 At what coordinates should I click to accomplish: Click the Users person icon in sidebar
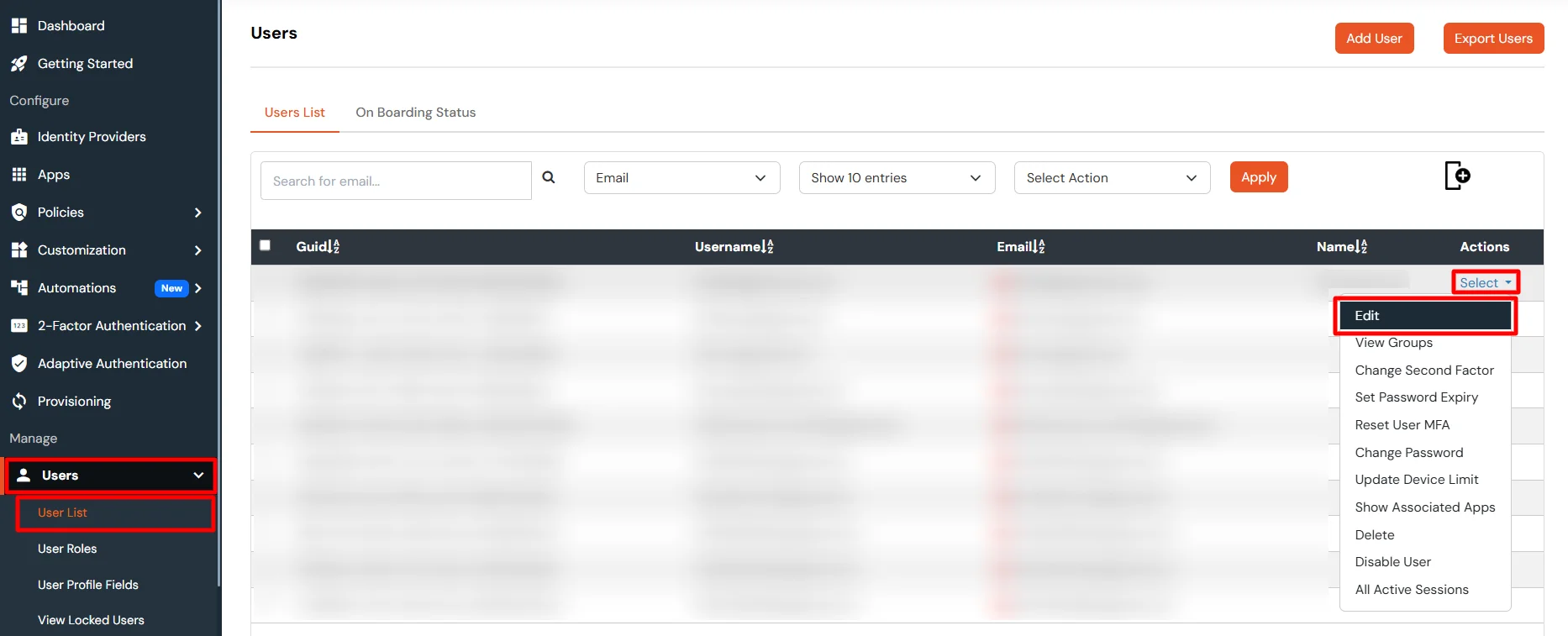[24, 476]
